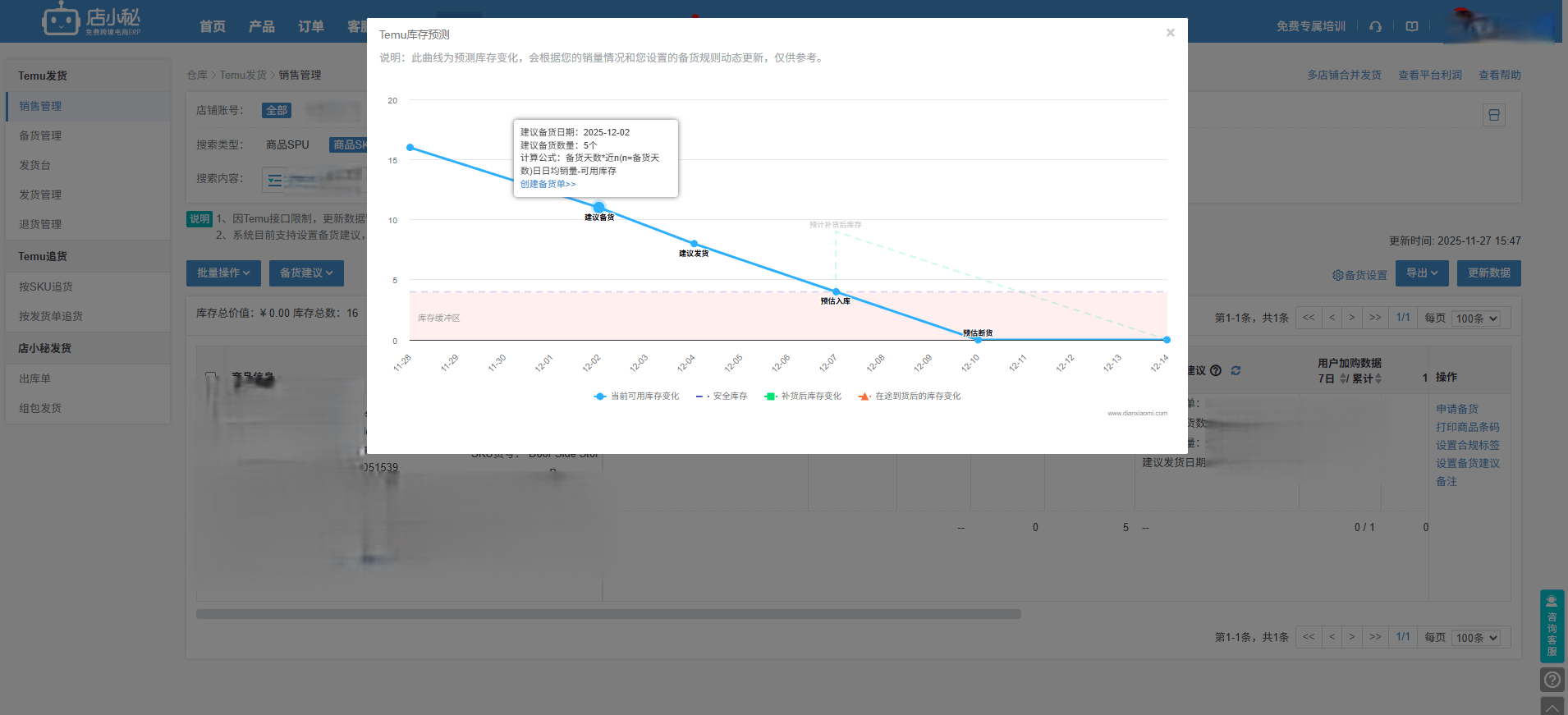The image size is (1568, 715).
Task: Expand the 批量操作 dropdown button
Action: click(x=223, y=273)
